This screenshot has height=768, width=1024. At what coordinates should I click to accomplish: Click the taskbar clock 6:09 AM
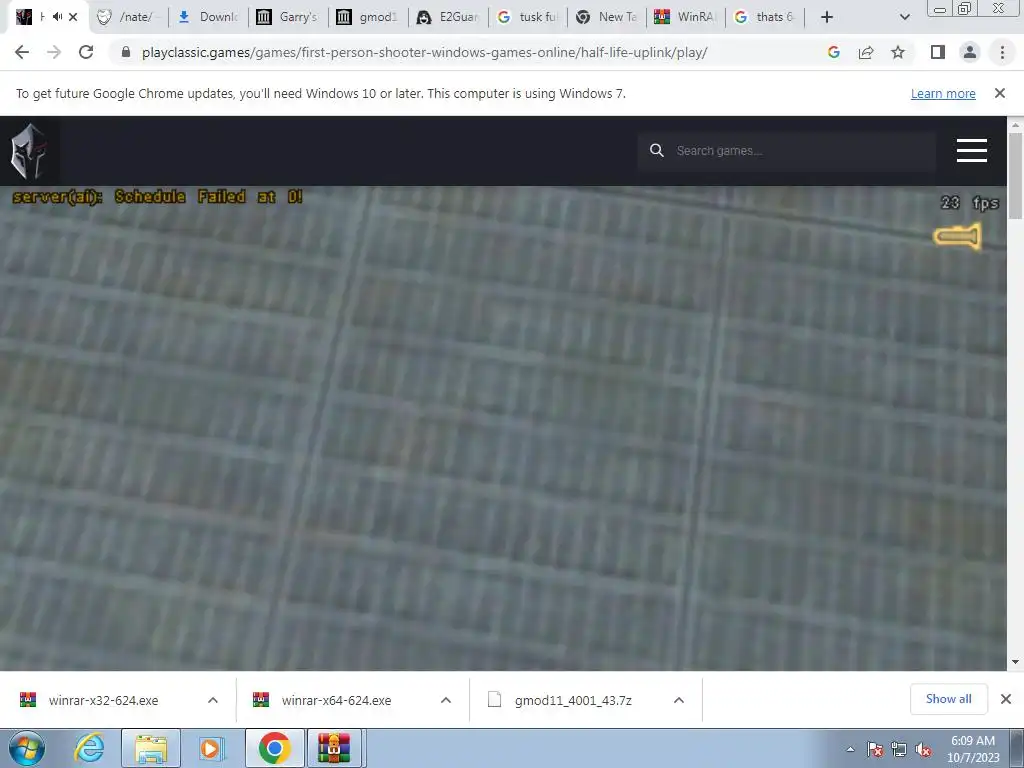pos(973,749)
